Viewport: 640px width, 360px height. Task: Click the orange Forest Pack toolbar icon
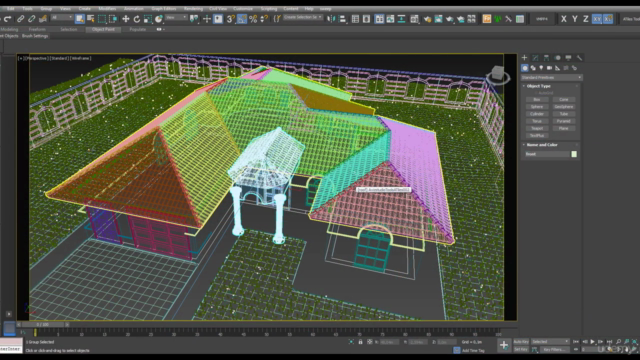pyautogui.click(x=487, y=19)
